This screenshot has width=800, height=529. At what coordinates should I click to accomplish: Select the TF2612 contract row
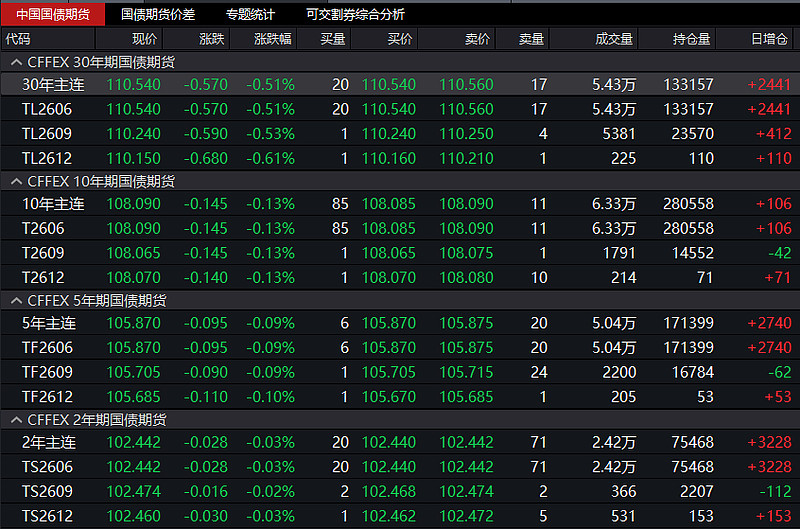click(x=400, y=396)
